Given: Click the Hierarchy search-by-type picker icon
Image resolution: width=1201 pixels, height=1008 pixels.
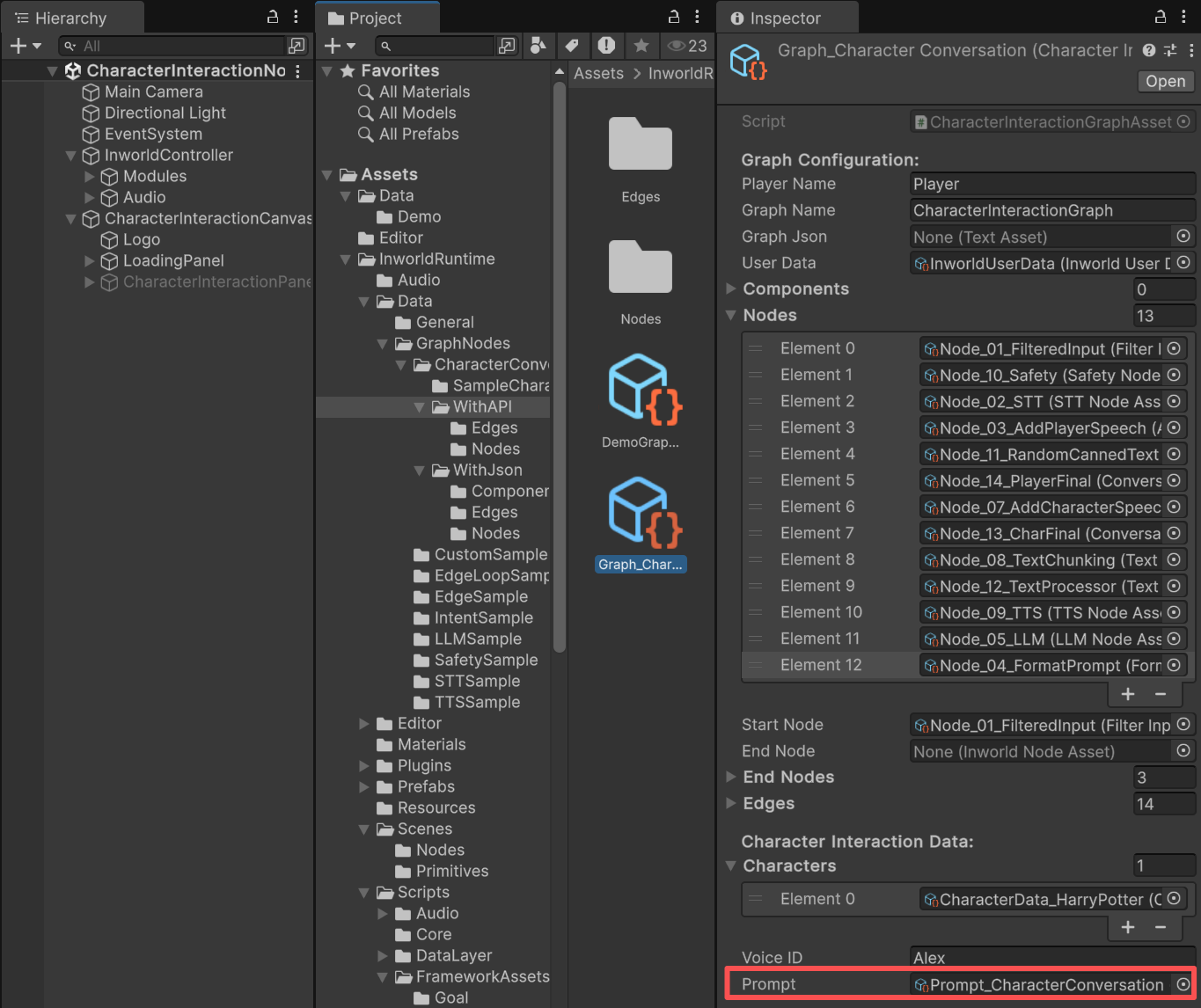Looking at the screenshot, I should (297, 46).
